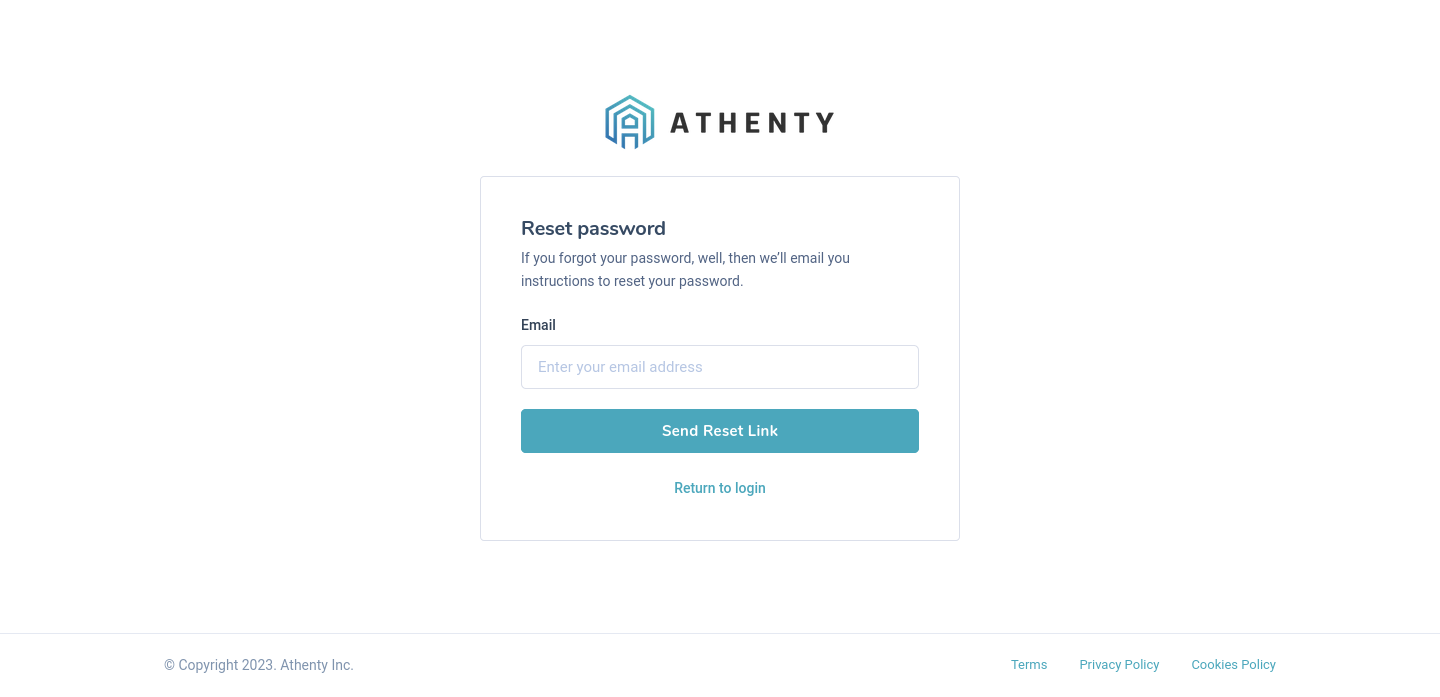Screen dimensions: 1440x697
Task: Click Return to login below the button
Action: point(720,488)
